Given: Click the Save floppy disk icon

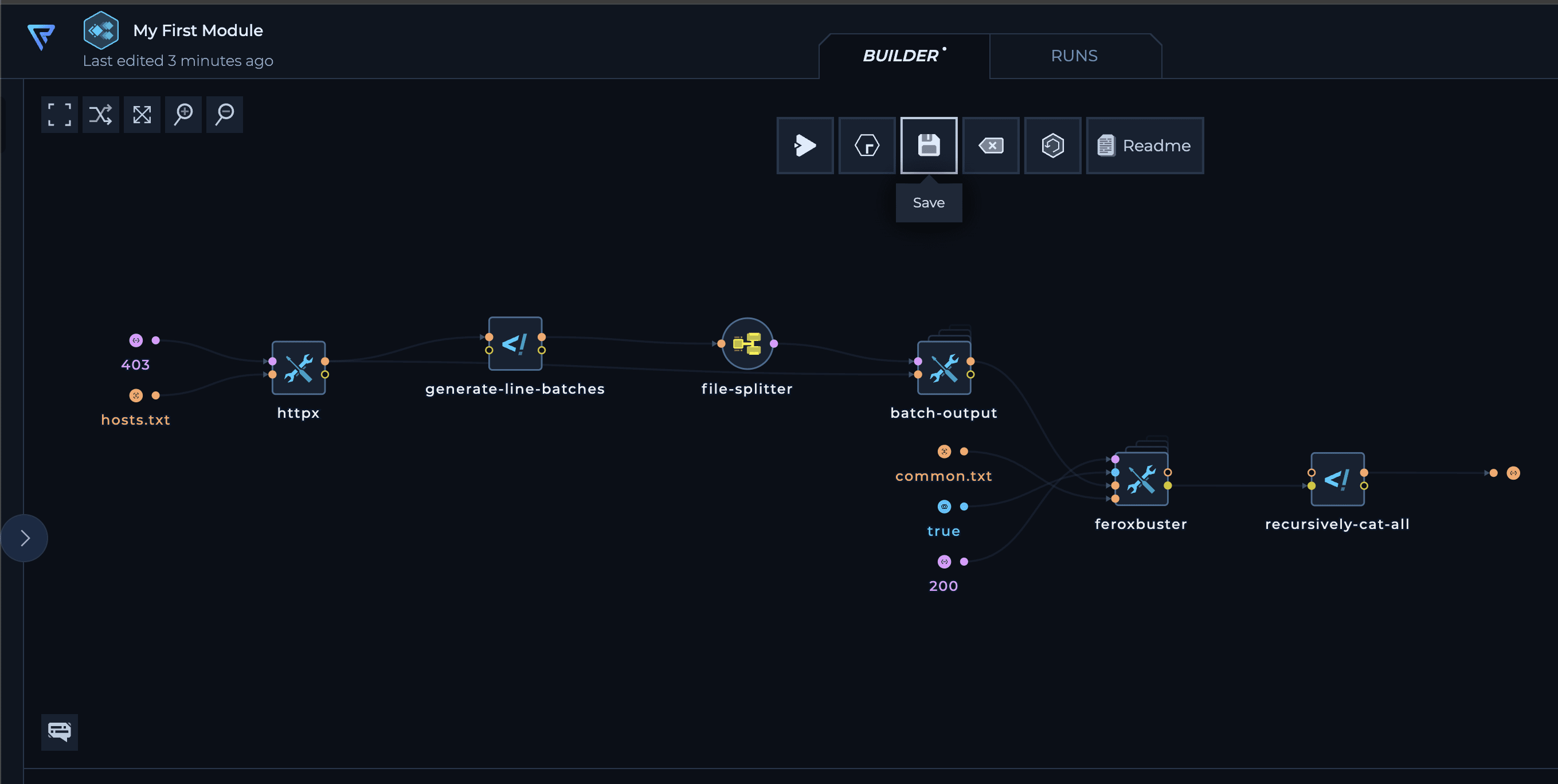Looking at the screenshot, I should pos(929,146).
